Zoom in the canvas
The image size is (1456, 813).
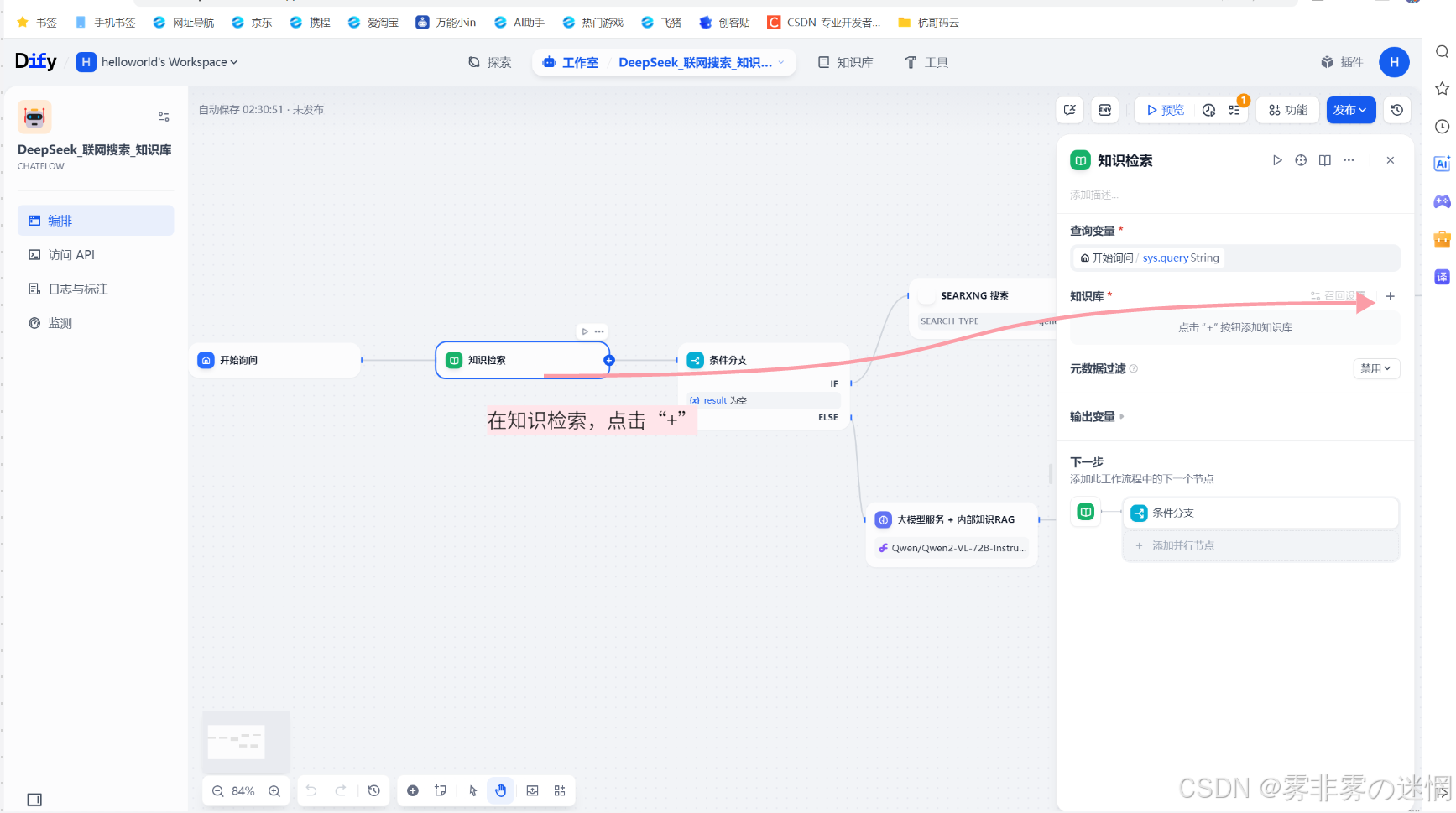point(274,791)
